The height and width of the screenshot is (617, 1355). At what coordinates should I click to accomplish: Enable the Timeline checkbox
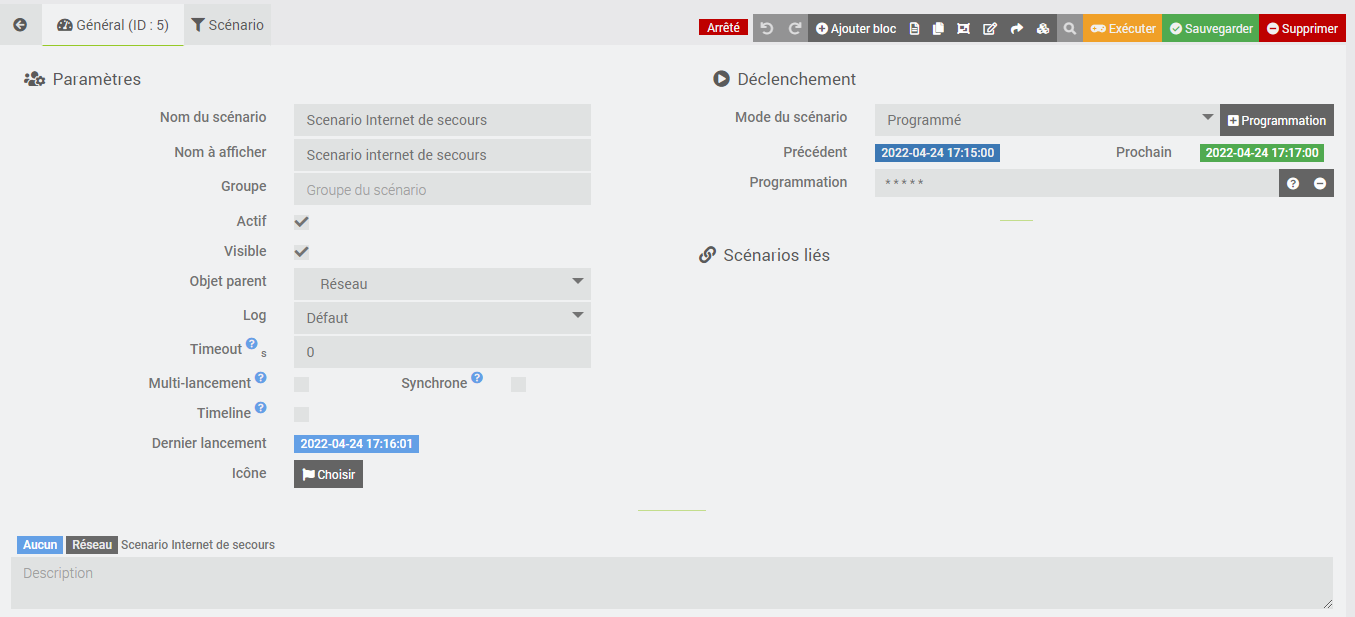click(x=301, y=414)
